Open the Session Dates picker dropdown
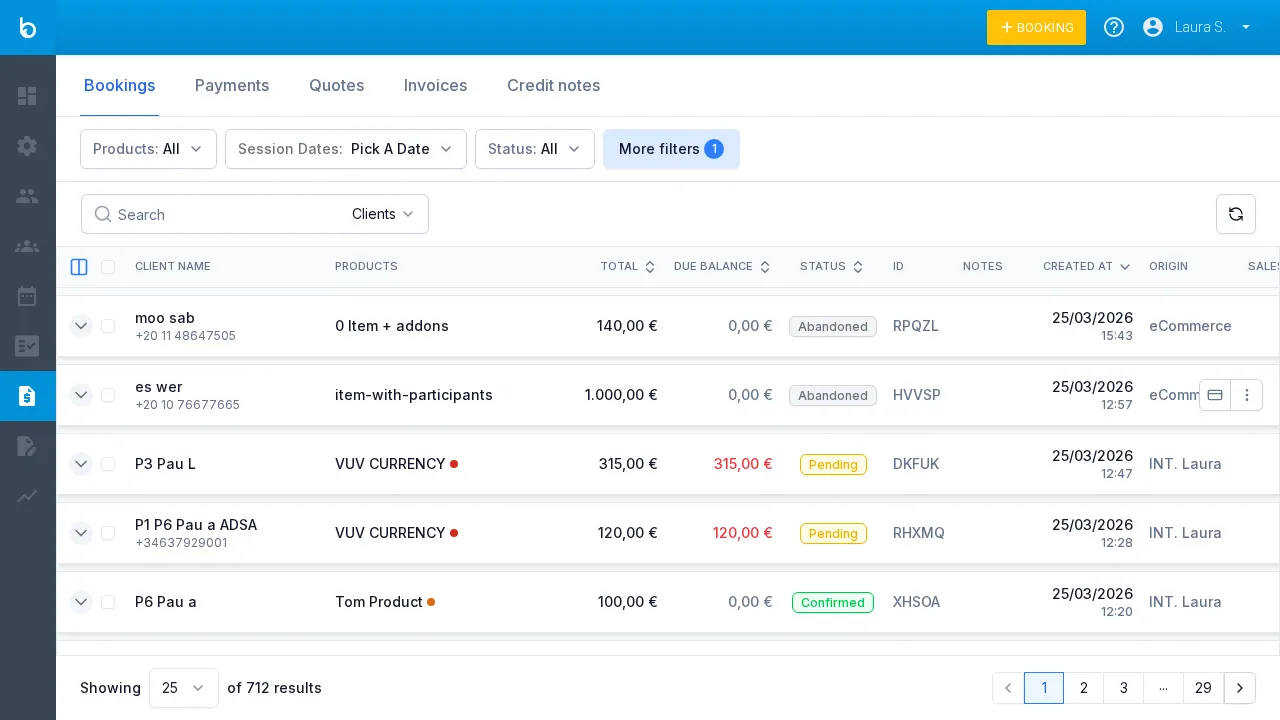1280x720 pixels. click(x=345, y=149)
